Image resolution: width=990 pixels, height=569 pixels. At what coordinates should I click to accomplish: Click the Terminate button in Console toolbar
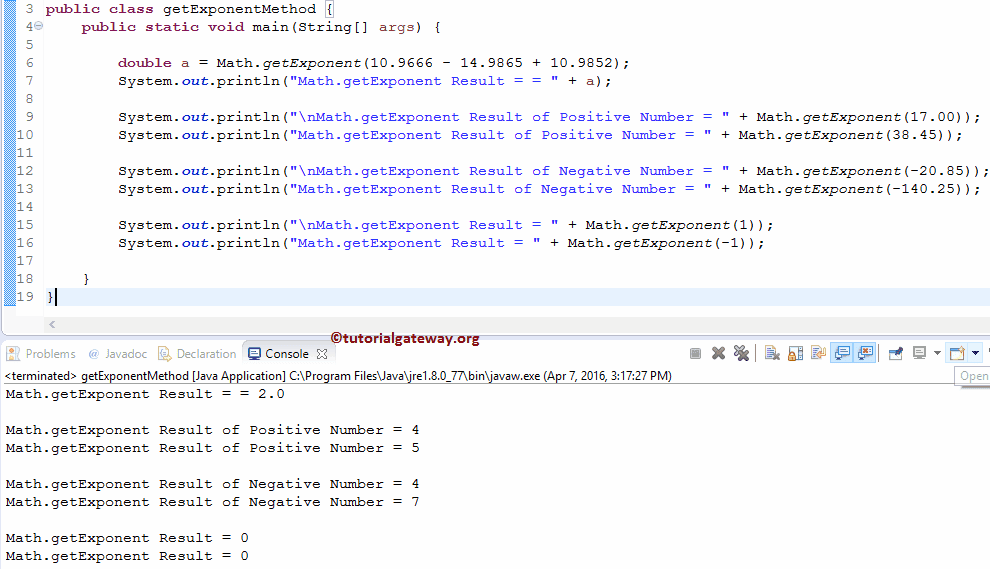pyautogui.click(x=695, y=354)
